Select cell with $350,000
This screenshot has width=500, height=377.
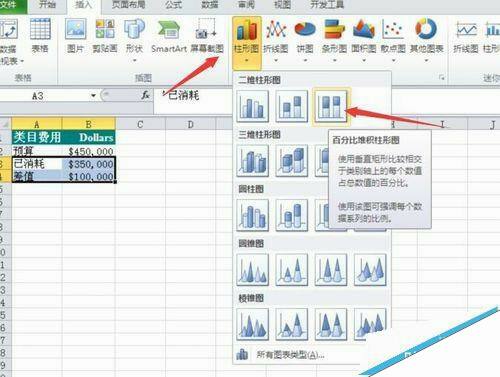[89, 164]
